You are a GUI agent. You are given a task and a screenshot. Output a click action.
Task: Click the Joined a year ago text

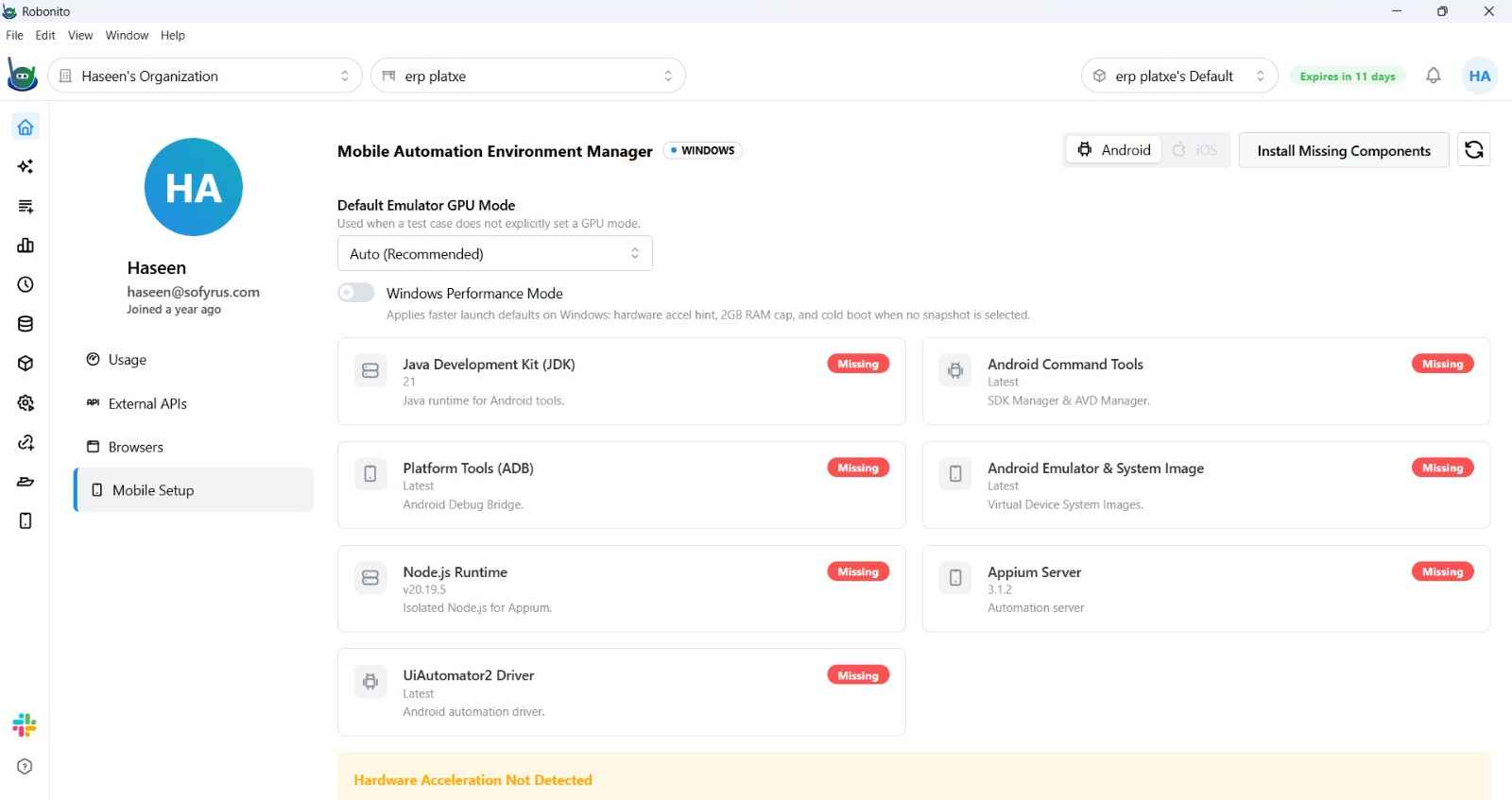tap(174, 309)
